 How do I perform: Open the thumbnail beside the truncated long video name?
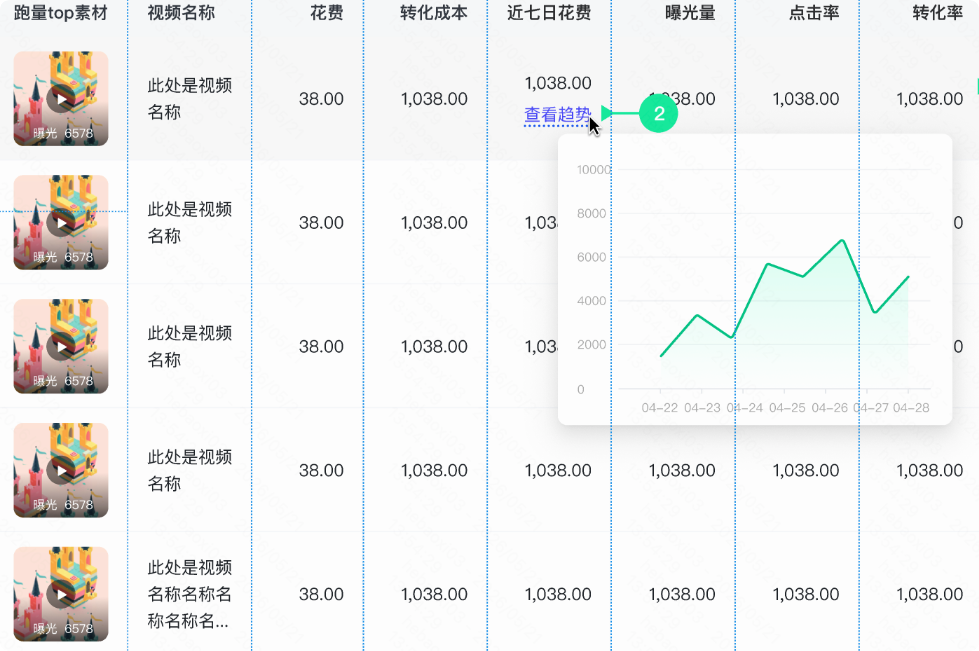pyautogui.click(x=61, y=594)
